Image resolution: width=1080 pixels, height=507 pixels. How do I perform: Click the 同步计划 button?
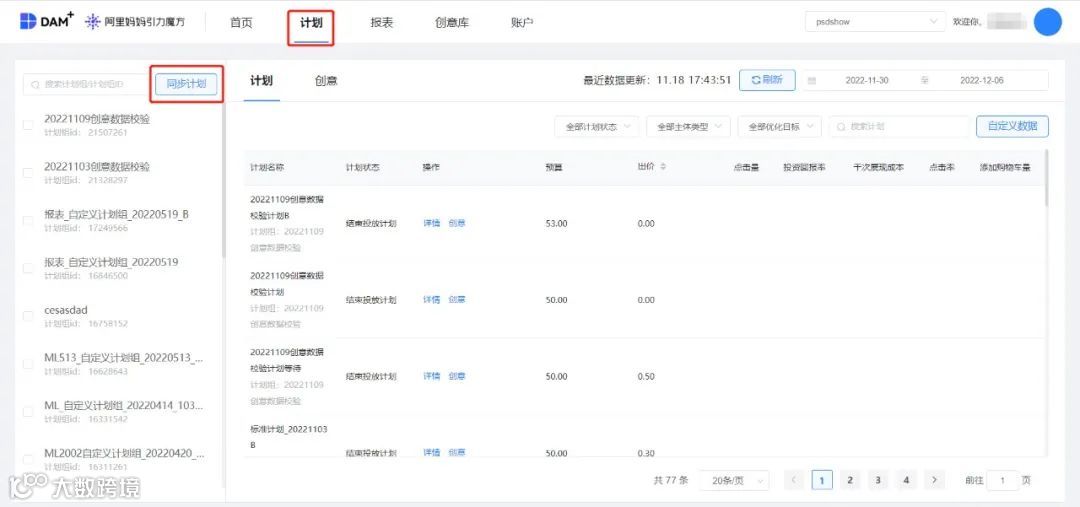[186, 84]
